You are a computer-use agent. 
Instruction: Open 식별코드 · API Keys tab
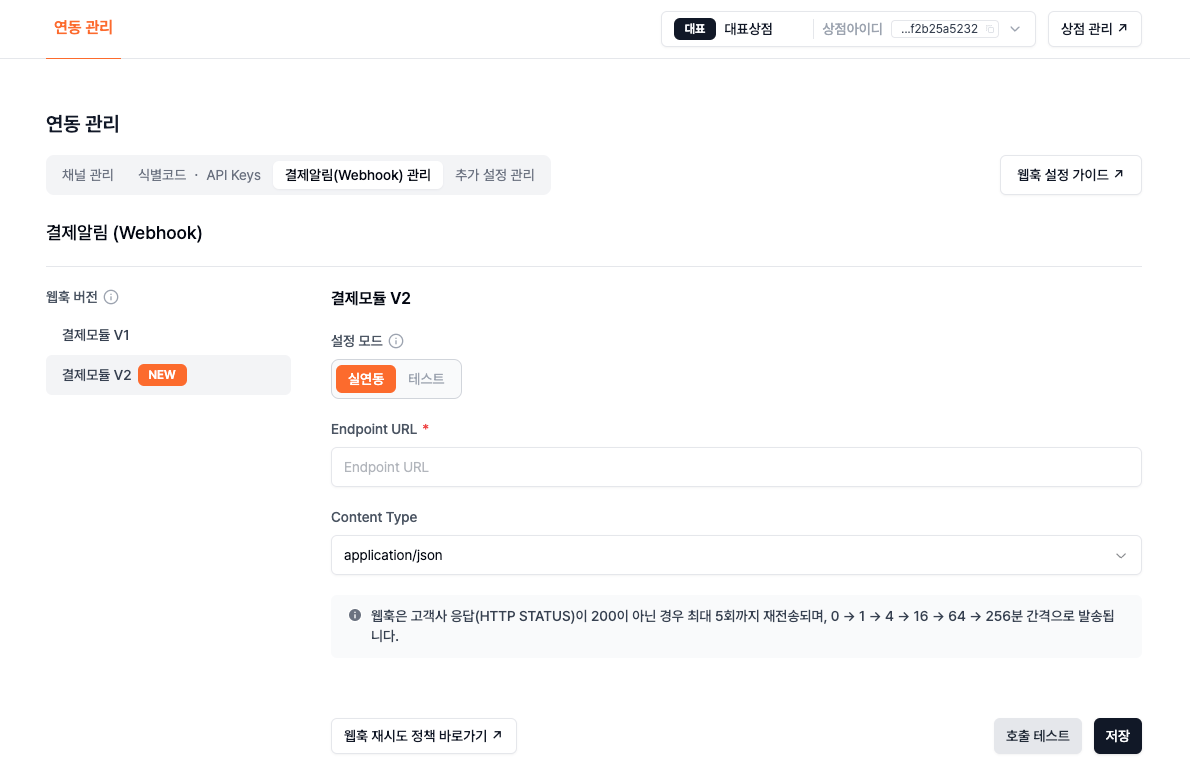[x=199, y=175]
